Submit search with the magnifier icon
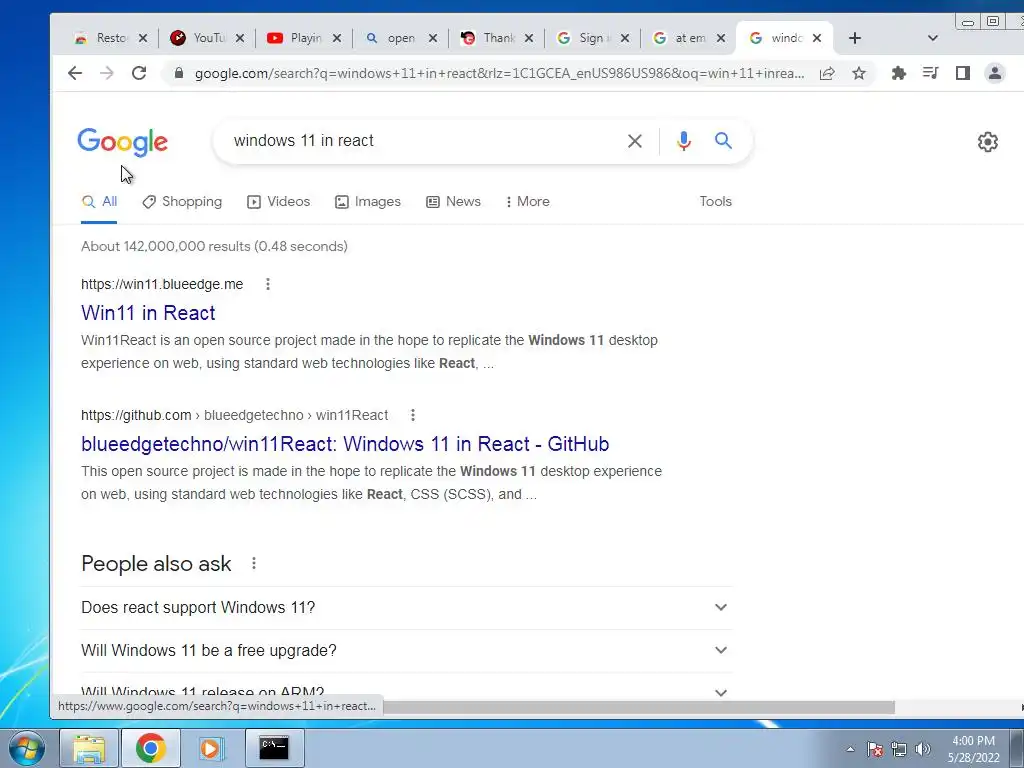1024x768 pixels. pos(723,140)
